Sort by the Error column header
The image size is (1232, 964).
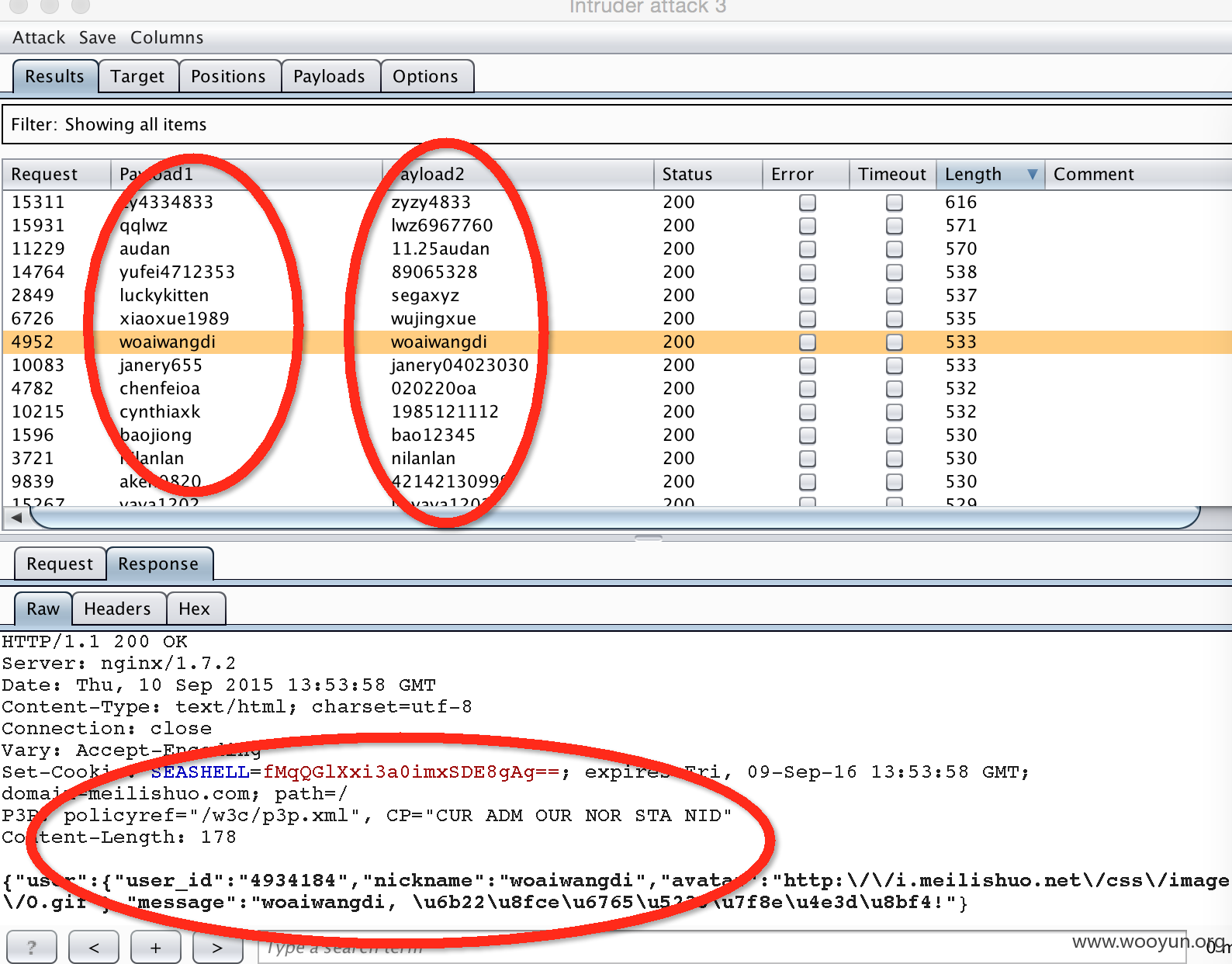coord(806,174)
